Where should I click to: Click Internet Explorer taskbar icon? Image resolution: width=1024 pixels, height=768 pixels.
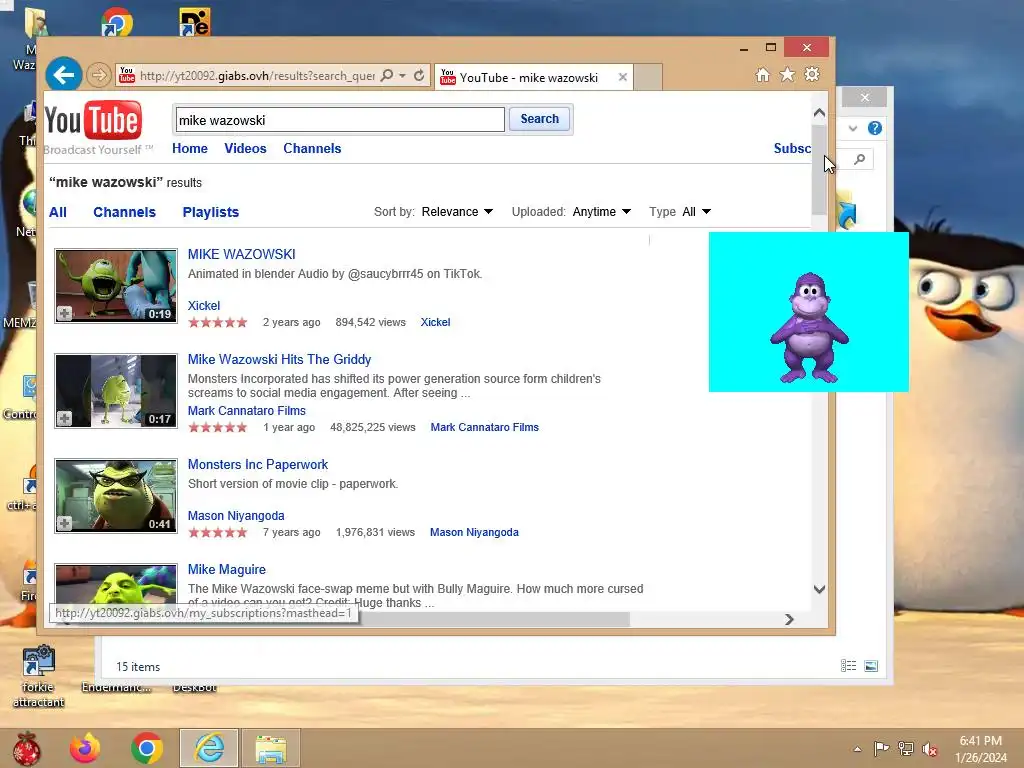(x=209, y=748)
